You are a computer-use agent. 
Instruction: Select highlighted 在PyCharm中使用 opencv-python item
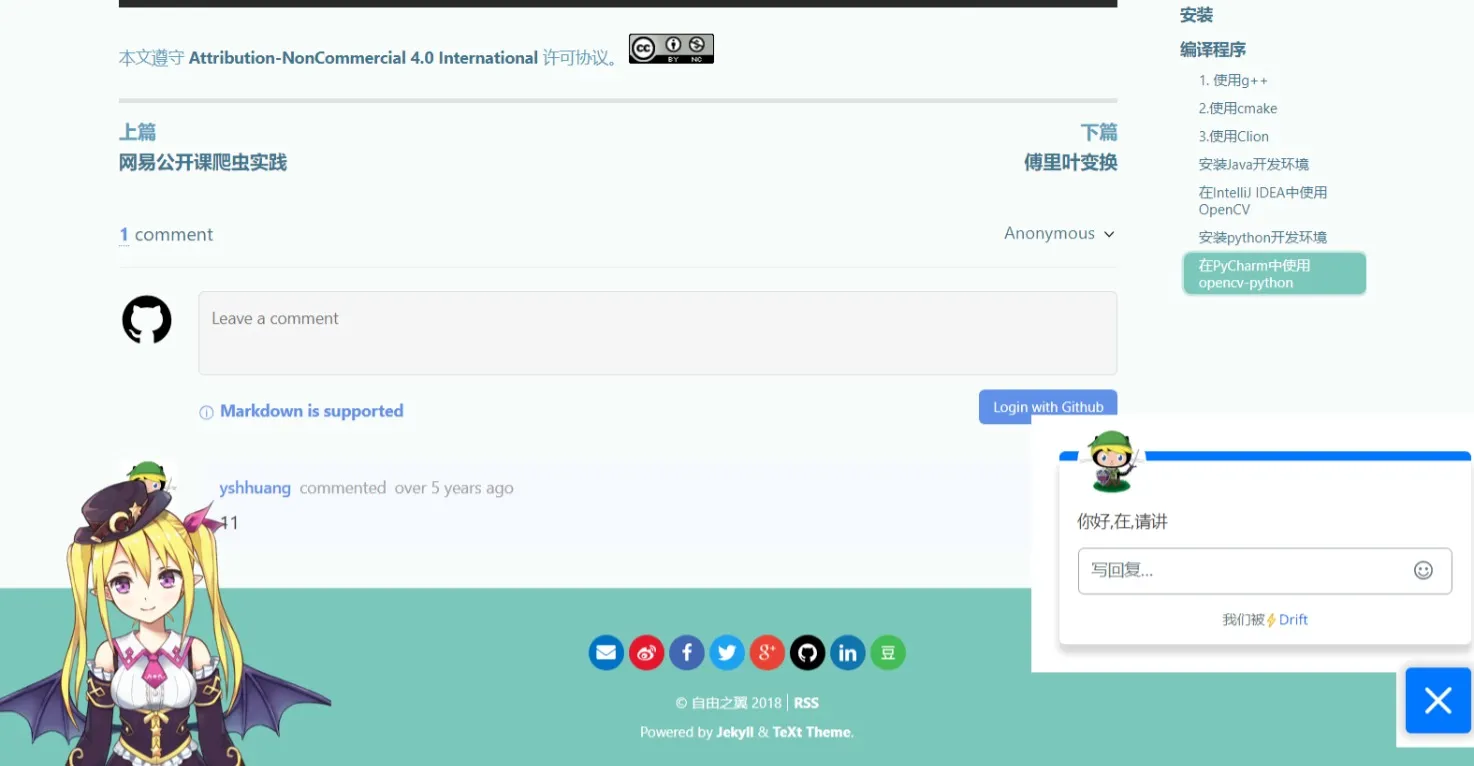click(x=1274, y=274)
